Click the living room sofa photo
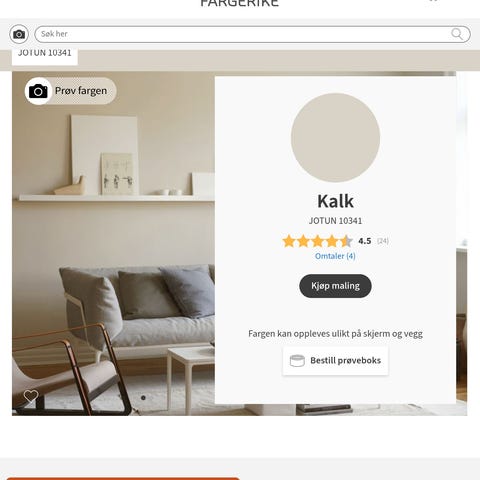Screen dimensions: 480x480 tap(113, 243)
